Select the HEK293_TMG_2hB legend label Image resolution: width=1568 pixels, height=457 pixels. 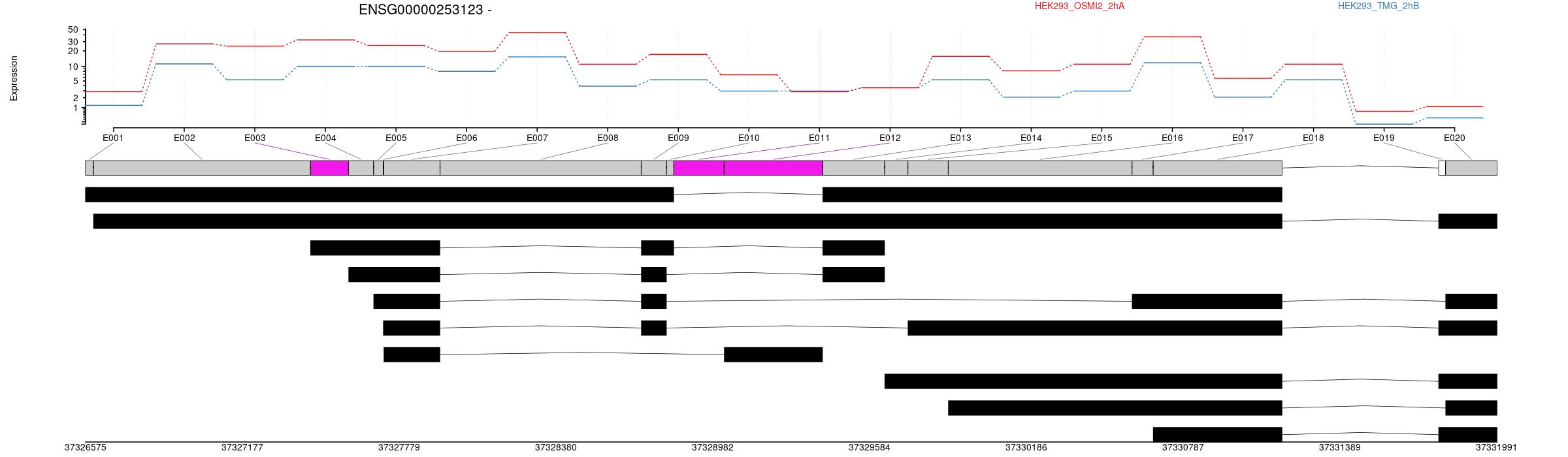(x=1379, y=6)
